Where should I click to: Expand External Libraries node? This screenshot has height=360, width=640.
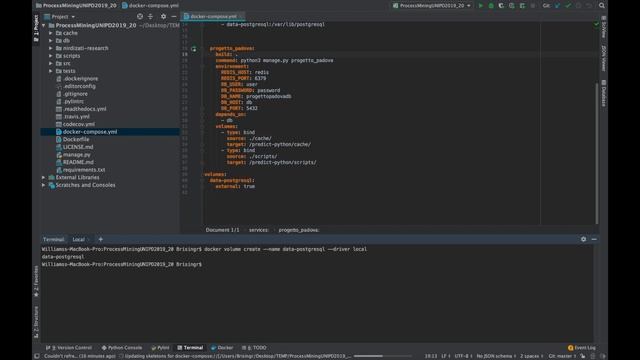pyautogui.click(x=44, y=178)
